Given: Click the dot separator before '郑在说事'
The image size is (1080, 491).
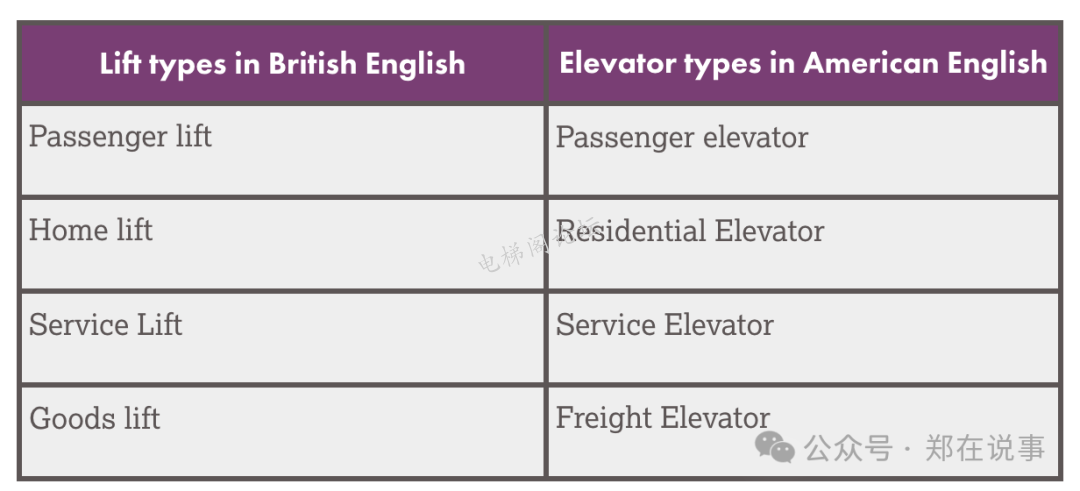Looking at the screenshot, I should pos(907,449).
